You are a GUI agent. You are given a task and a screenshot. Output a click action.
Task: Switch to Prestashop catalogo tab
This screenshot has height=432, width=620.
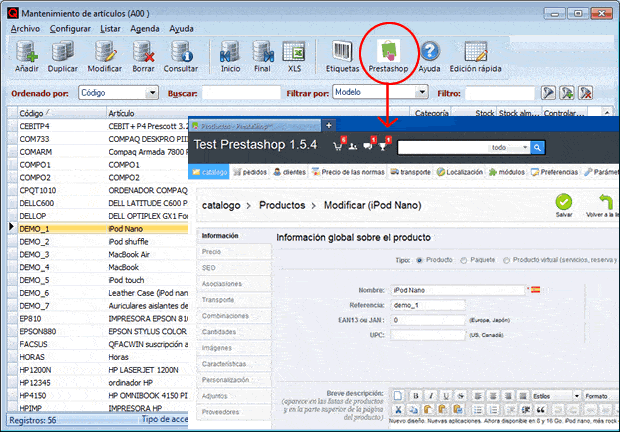[x=209, y=172]
